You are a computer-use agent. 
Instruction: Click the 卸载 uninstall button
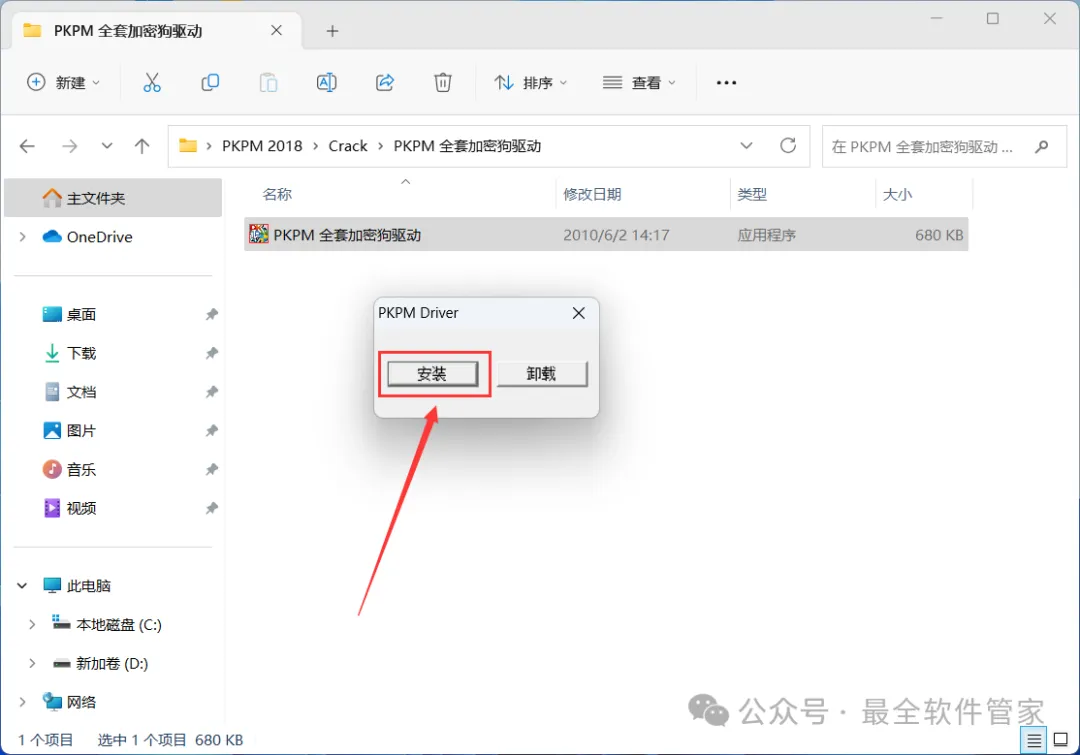(x=542, y=374)
